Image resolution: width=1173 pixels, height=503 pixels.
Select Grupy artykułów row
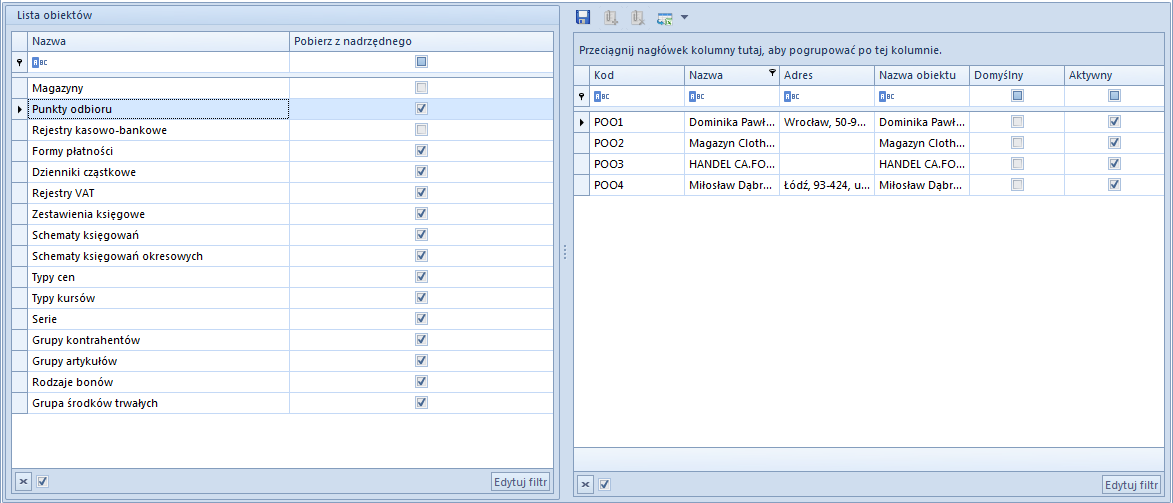pos(283,361)
